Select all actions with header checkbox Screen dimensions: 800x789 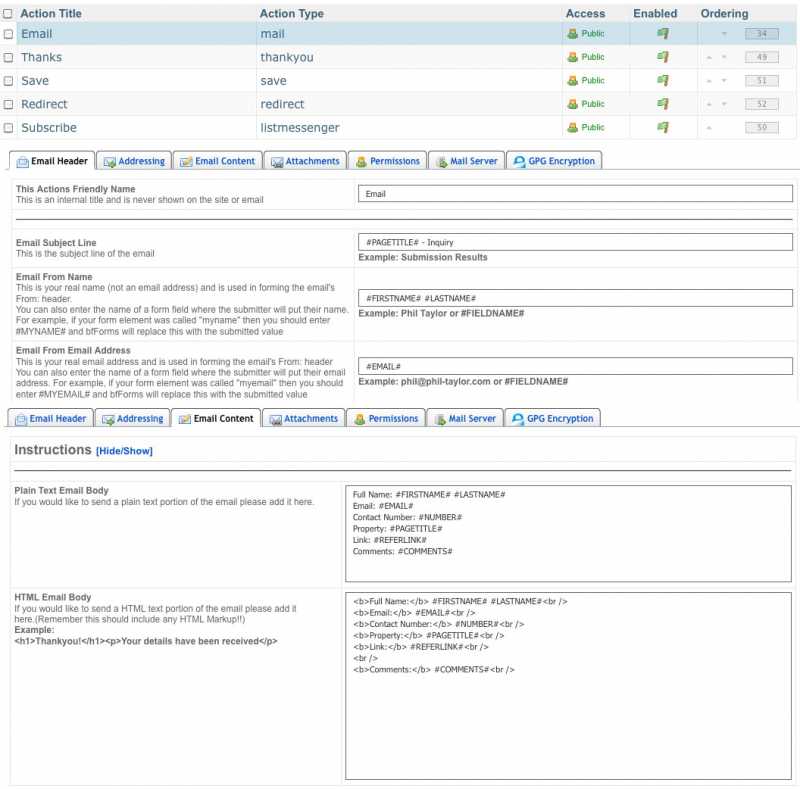pos(8,14)
